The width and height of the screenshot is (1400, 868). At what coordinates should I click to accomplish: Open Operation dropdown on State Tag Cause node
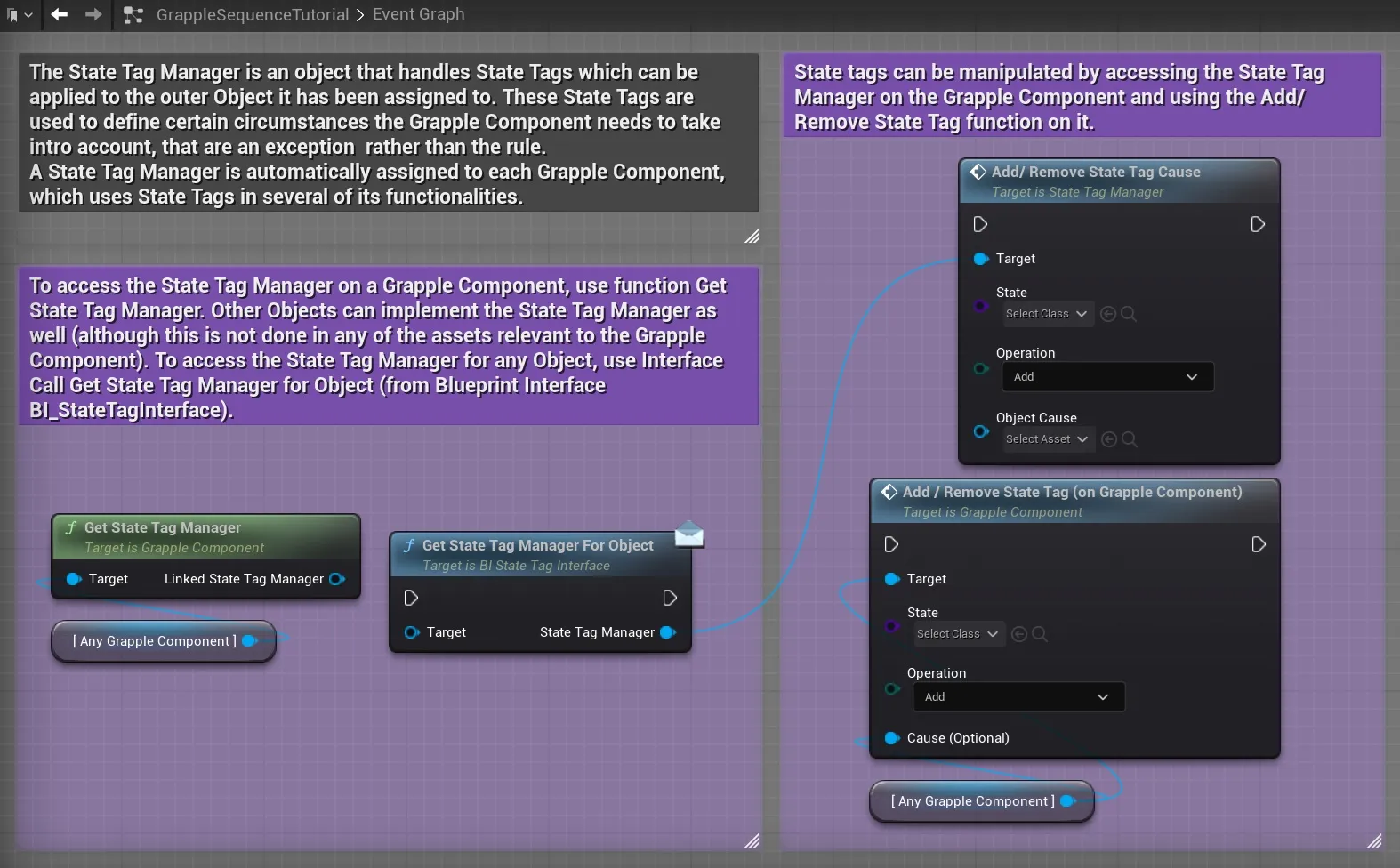[x=1107, y=377]
